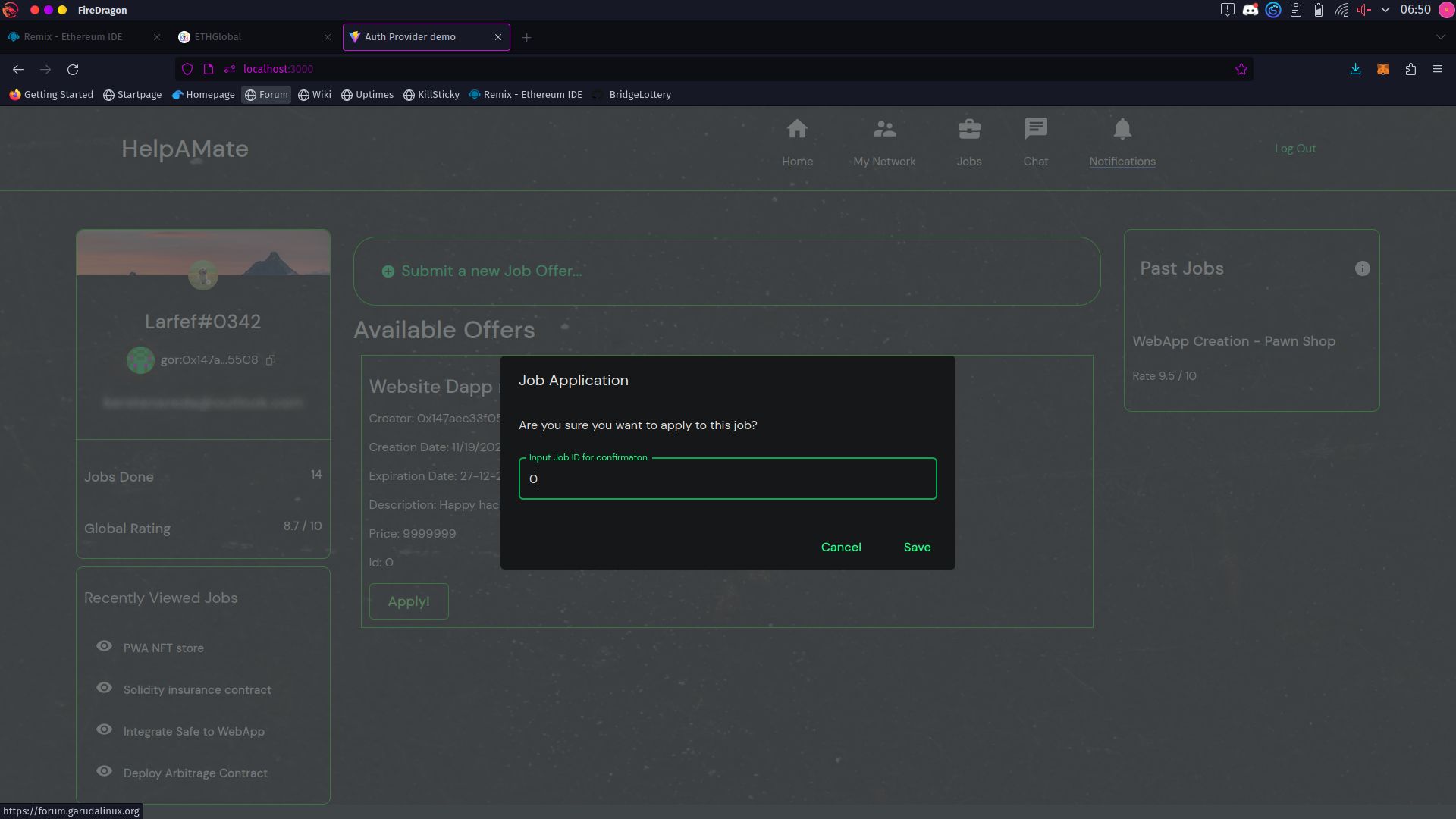Screen dimensions: 1456x819
Task: Click the Cancel button in Job Application
Action: 841,547
